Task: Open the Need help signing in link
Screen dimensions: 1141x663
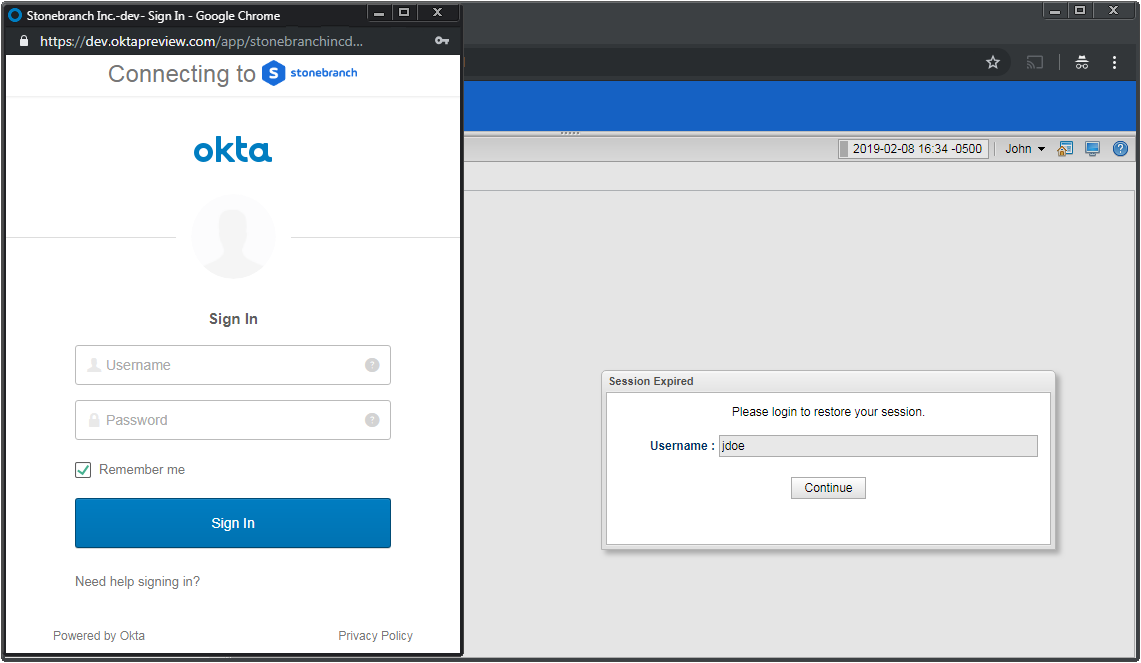Action: tap(137, 582)
